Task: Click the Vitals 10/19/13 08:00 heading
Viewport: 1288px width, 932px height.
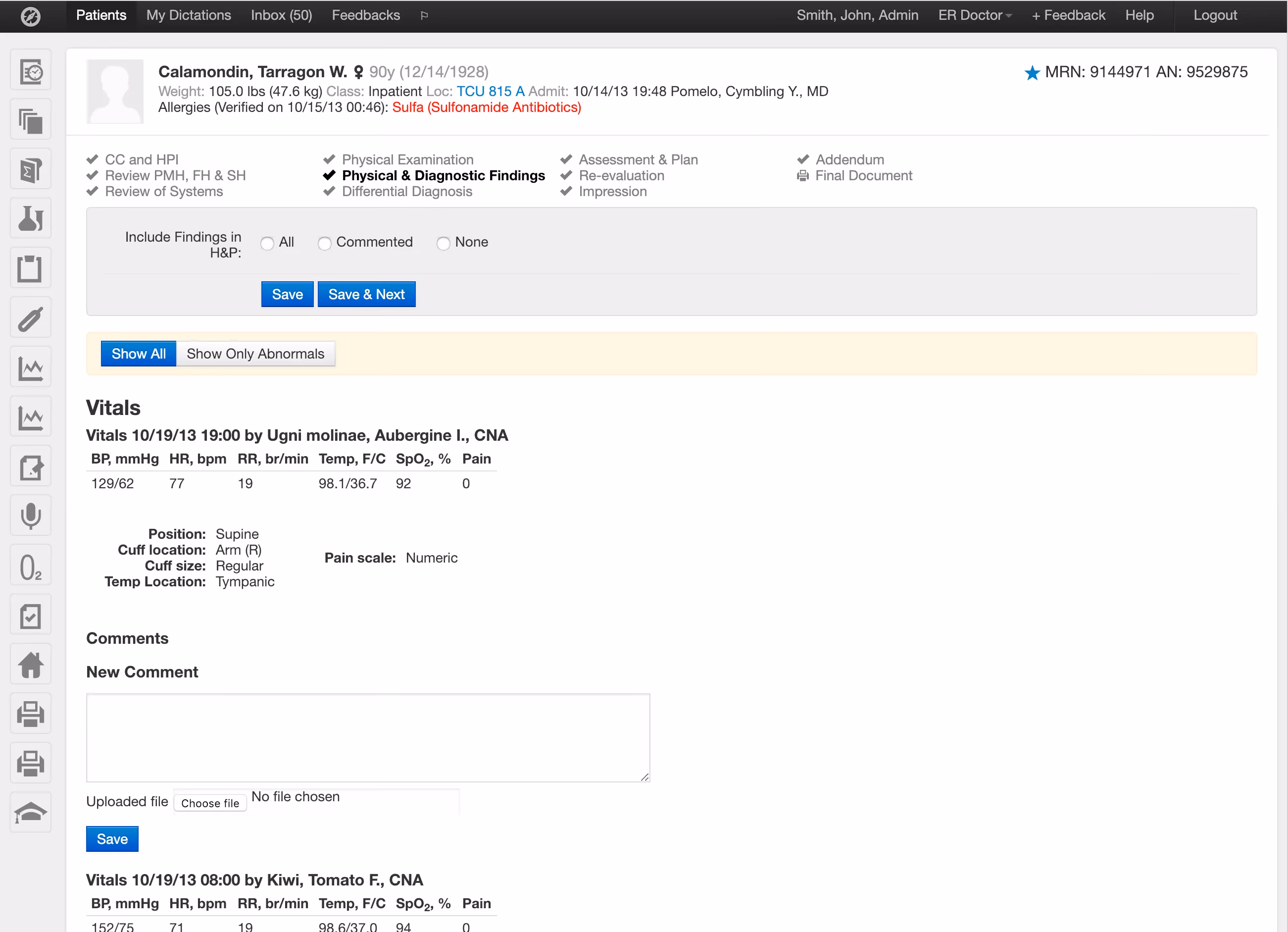Action: (x=254, y=880)
